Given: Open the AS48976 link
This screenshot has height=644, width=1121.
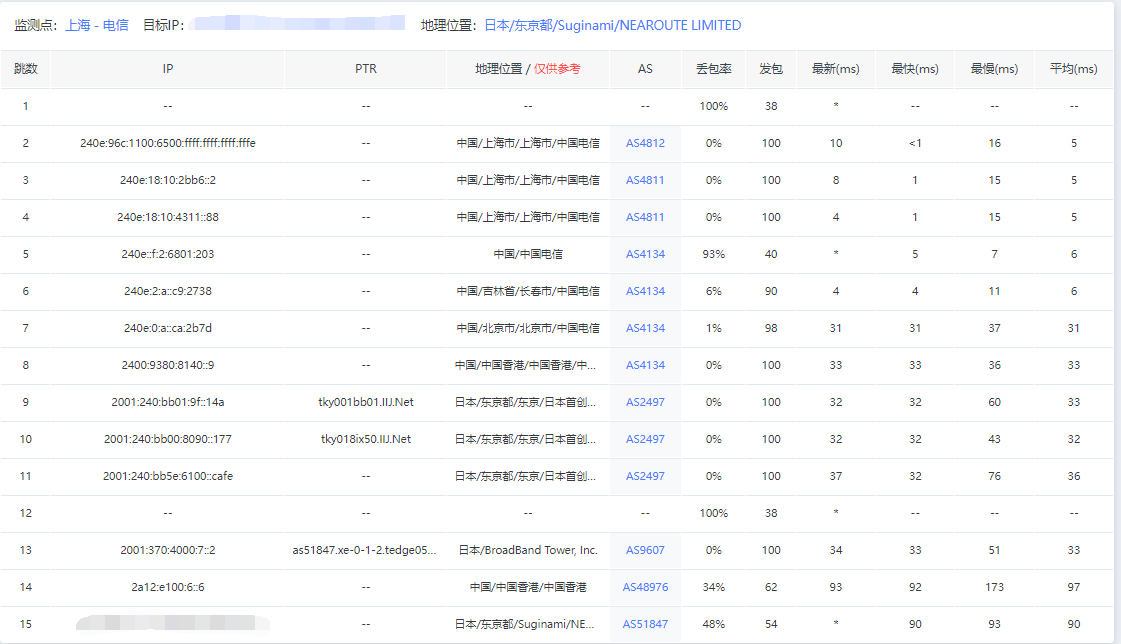Looking at the screenshot, I should click(x=645, y=587).
